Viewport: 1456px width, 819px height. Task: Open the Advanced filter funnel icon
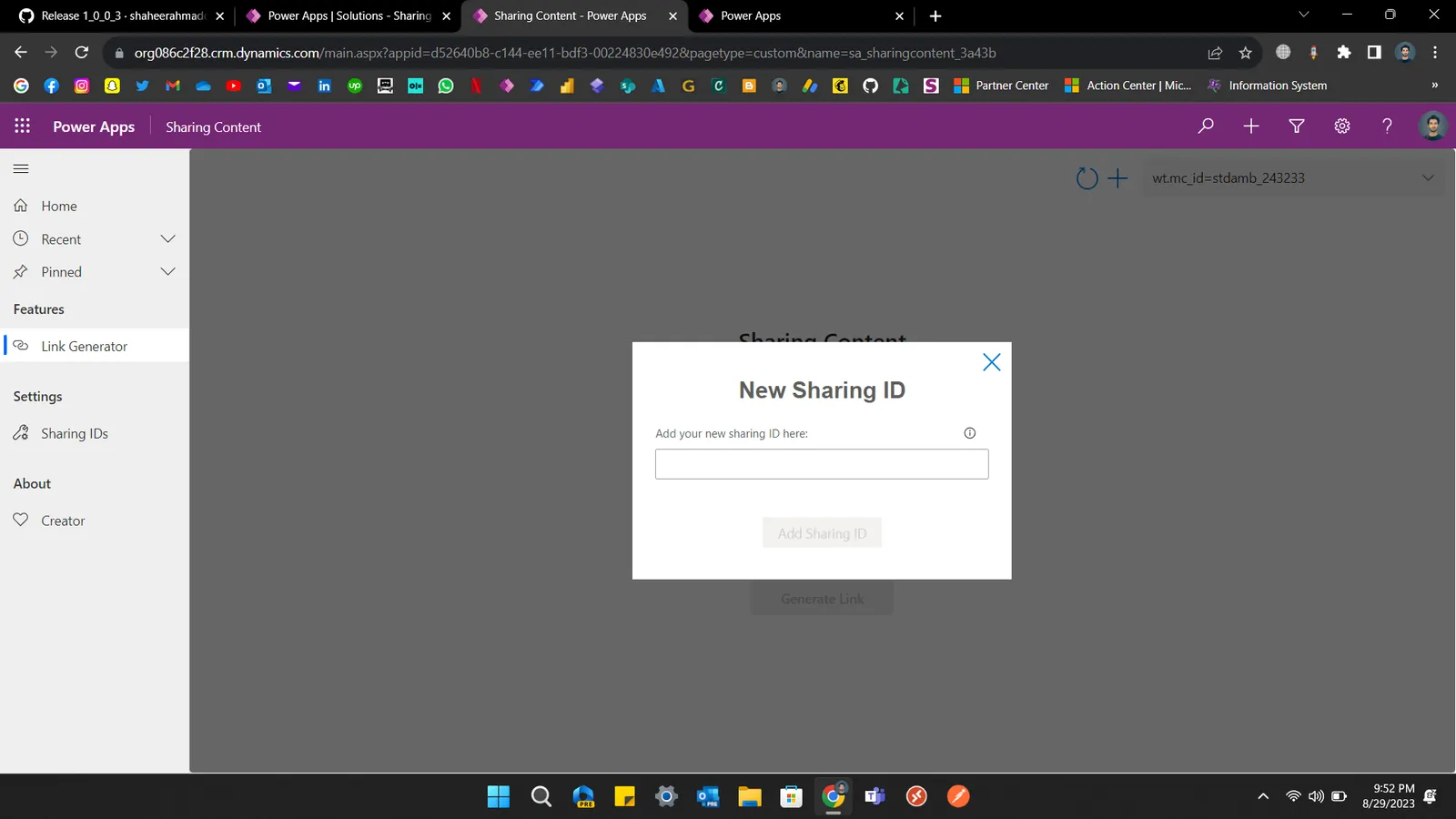pyautogui.click(x=1297, y=126)
